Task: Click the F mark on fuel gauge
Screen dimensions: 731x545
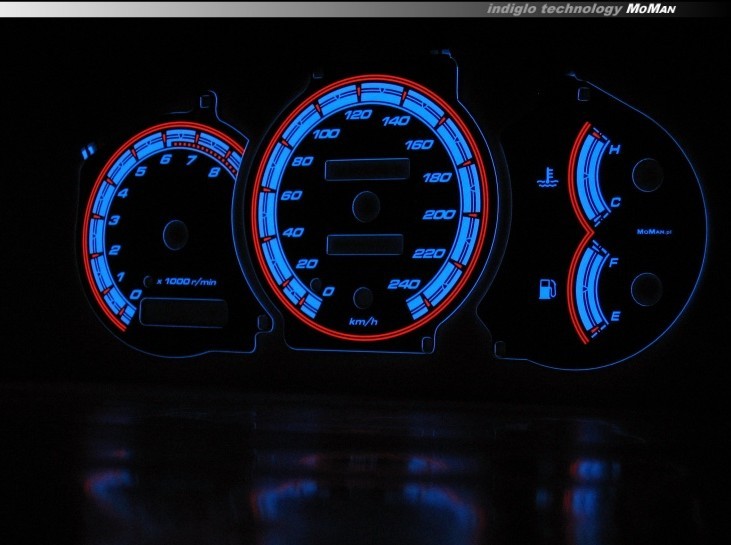Action: 613,263
